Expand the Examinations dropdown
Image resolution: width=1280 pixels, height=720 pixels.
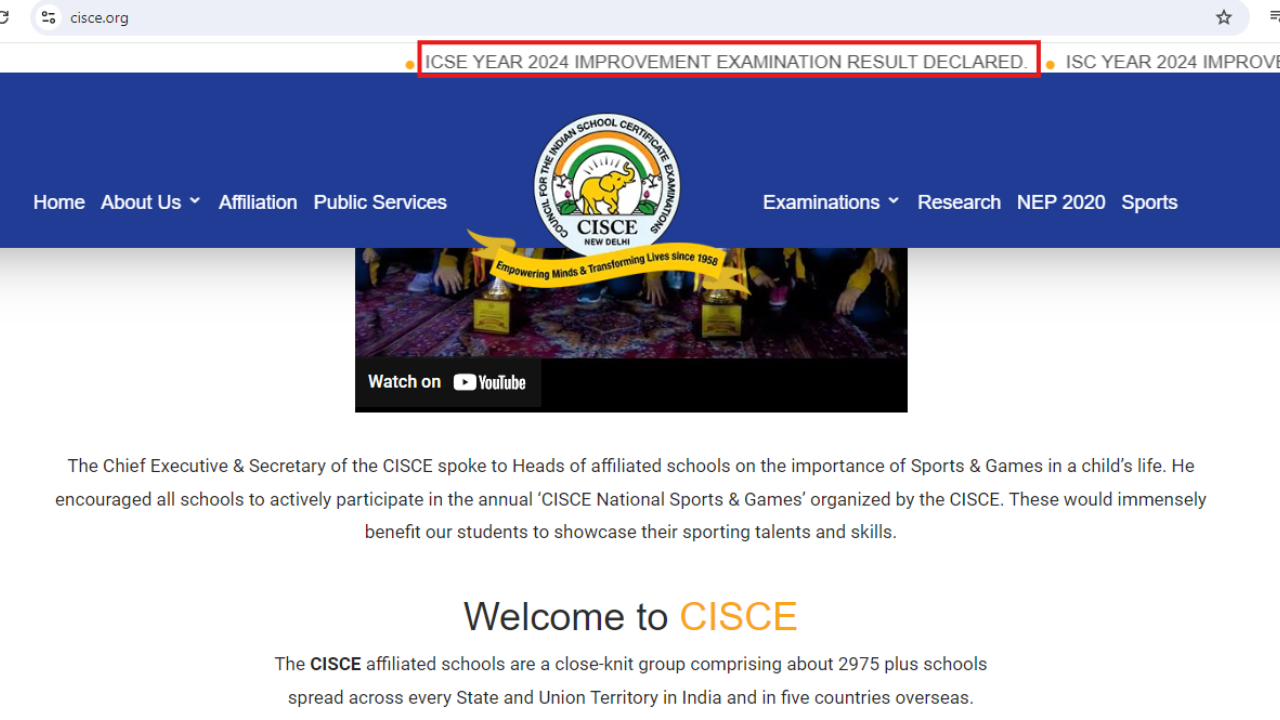coord(830,202)
